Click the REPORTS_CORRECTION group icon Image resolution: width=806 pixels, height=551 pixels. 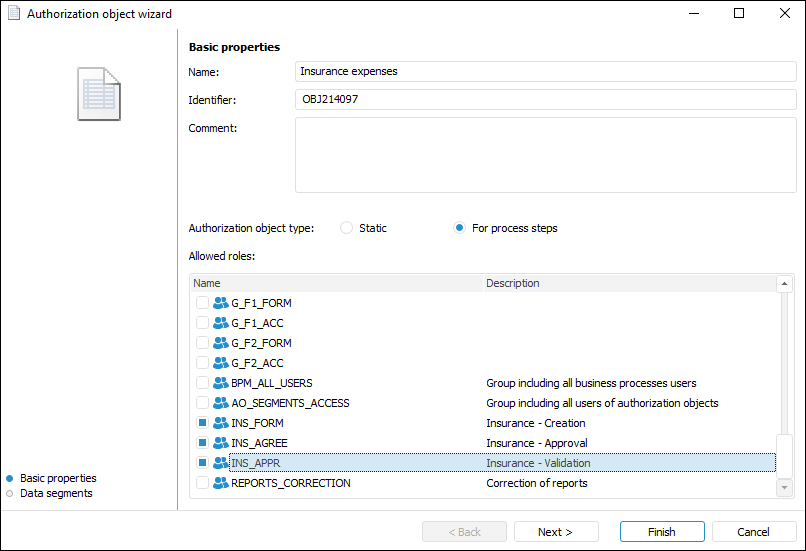221,483
